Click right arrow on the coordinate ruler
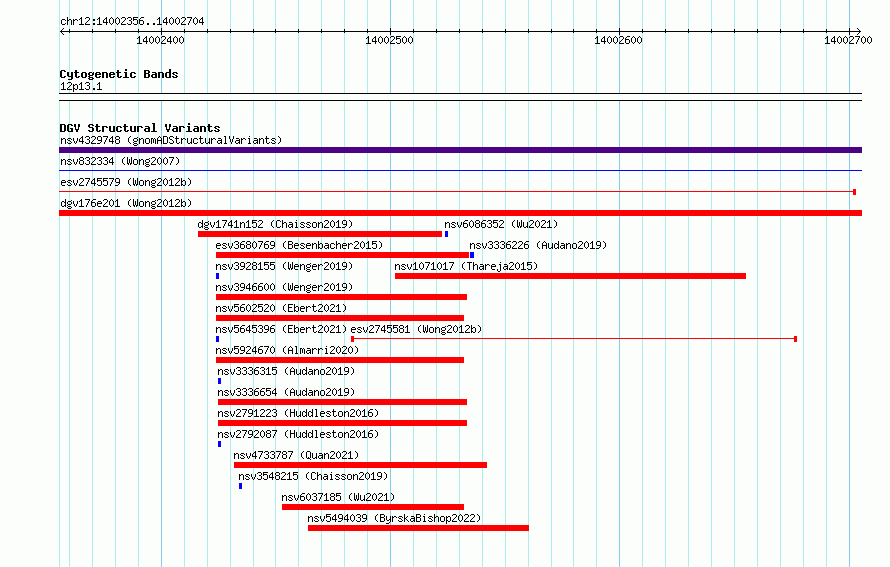 coord(858,31)
